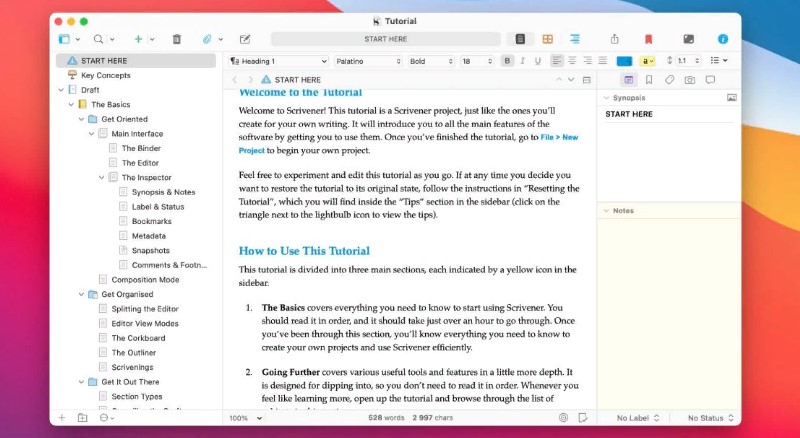The height and width of the screenshot is (438, 800).
Task: Select Key Concepts in the binder
Action: [x=105, y=75]
